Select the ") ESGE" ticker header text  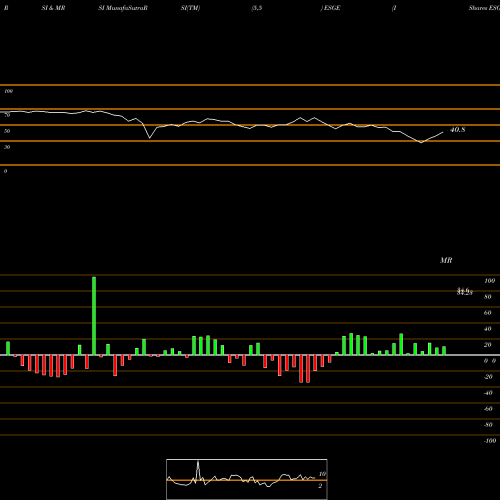coord(331,8)
